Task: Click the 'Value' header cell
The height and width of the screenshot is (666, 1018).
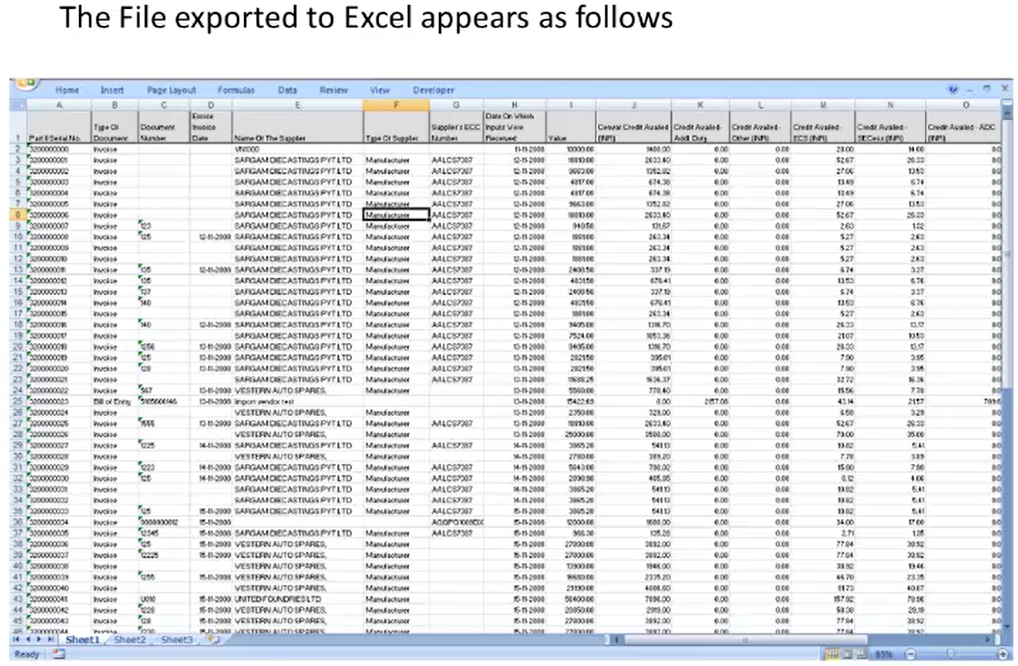Action: [x=571, y=127]
